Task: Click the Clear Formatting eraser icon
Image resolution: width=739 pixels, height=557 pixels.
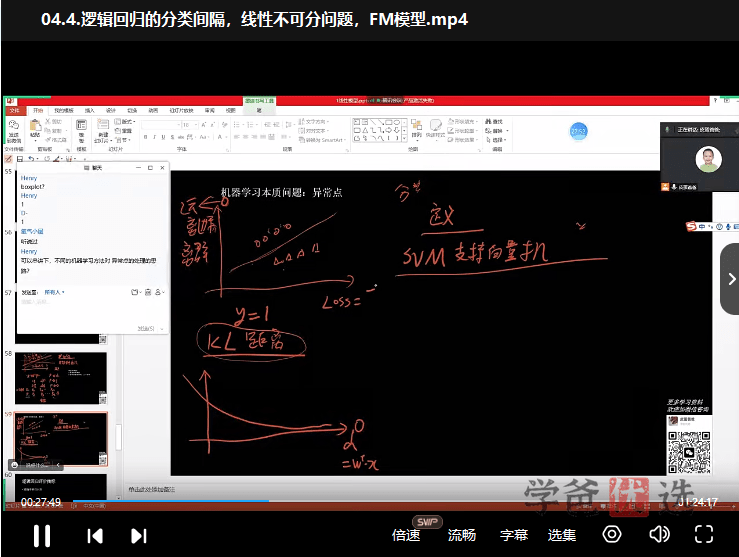Action: click(x=224, y=125)
